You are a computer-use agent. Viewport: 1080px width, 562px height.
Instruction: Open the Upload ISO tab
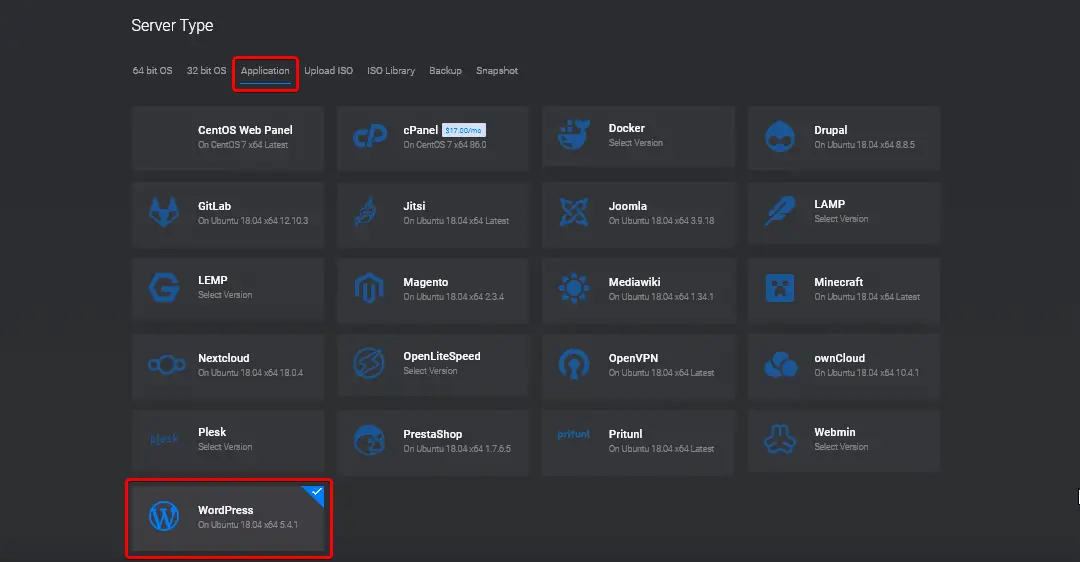329,70
